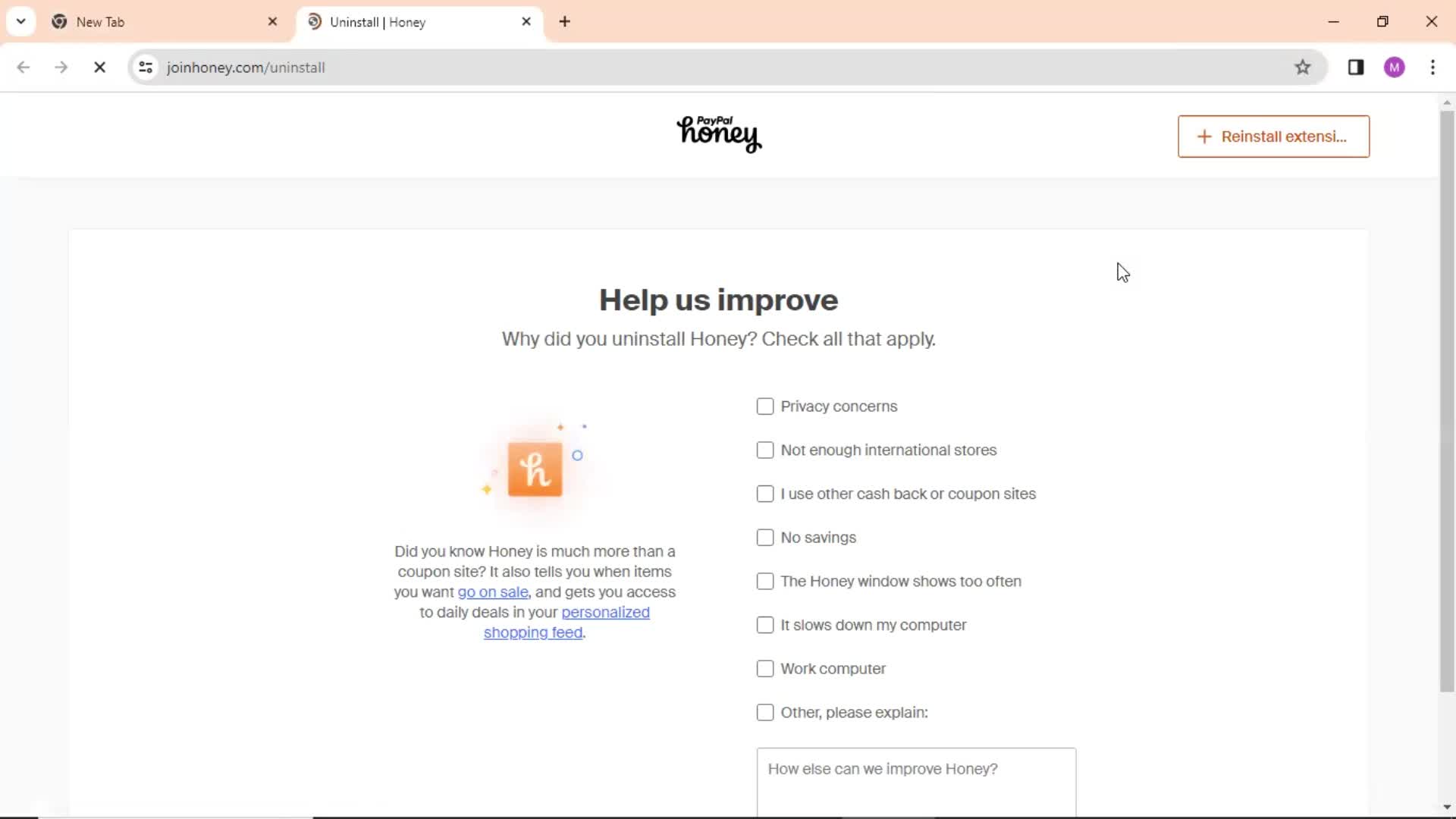
Task: Click the scrollbar down arrow
Action: click(1447, 808)
